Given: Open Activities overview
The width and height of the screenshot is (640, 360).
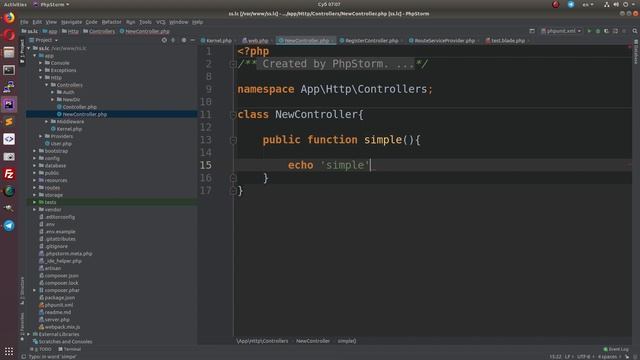Looking at the screenshot, I should (15, 4).
